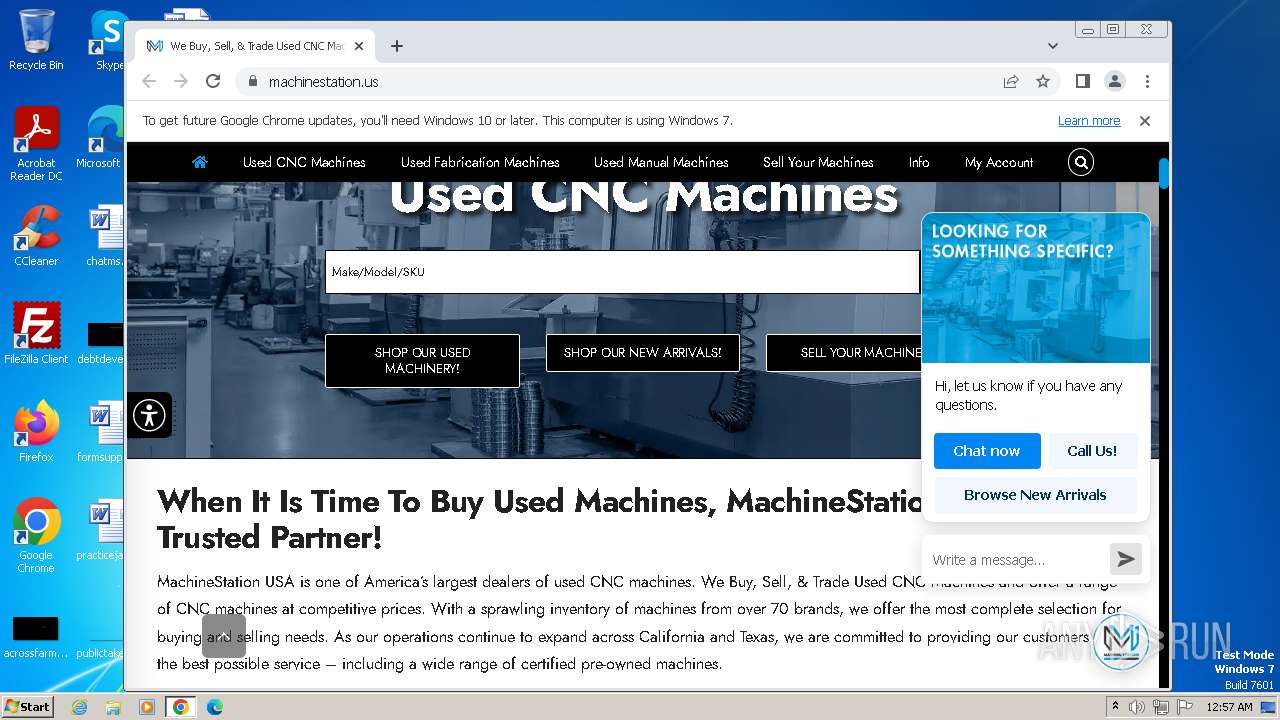Share this page from the address bar
The image size is (1280, 720).
[1011, 81]
